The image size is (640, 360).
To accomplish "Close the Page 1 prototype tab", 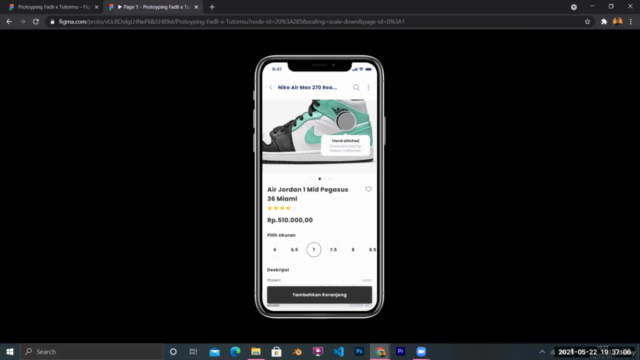I will pos(196,7).
